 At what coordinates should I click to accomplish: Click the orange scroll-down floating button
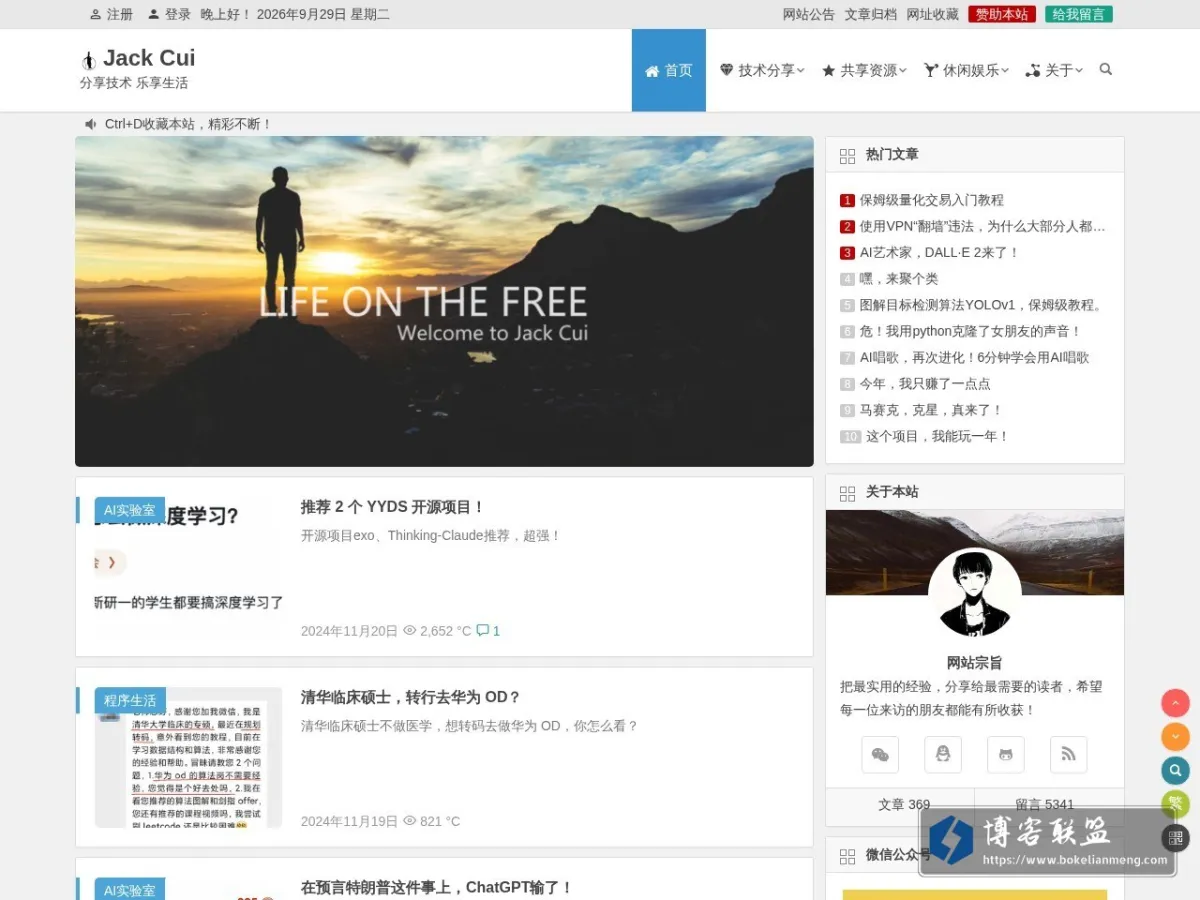click(x=1175, y=737)
